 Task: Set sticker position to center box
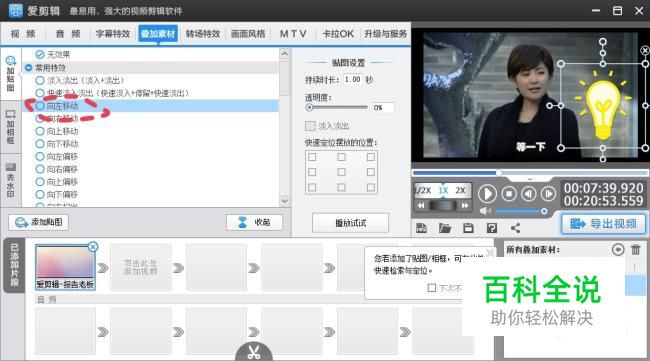point(341,172)
